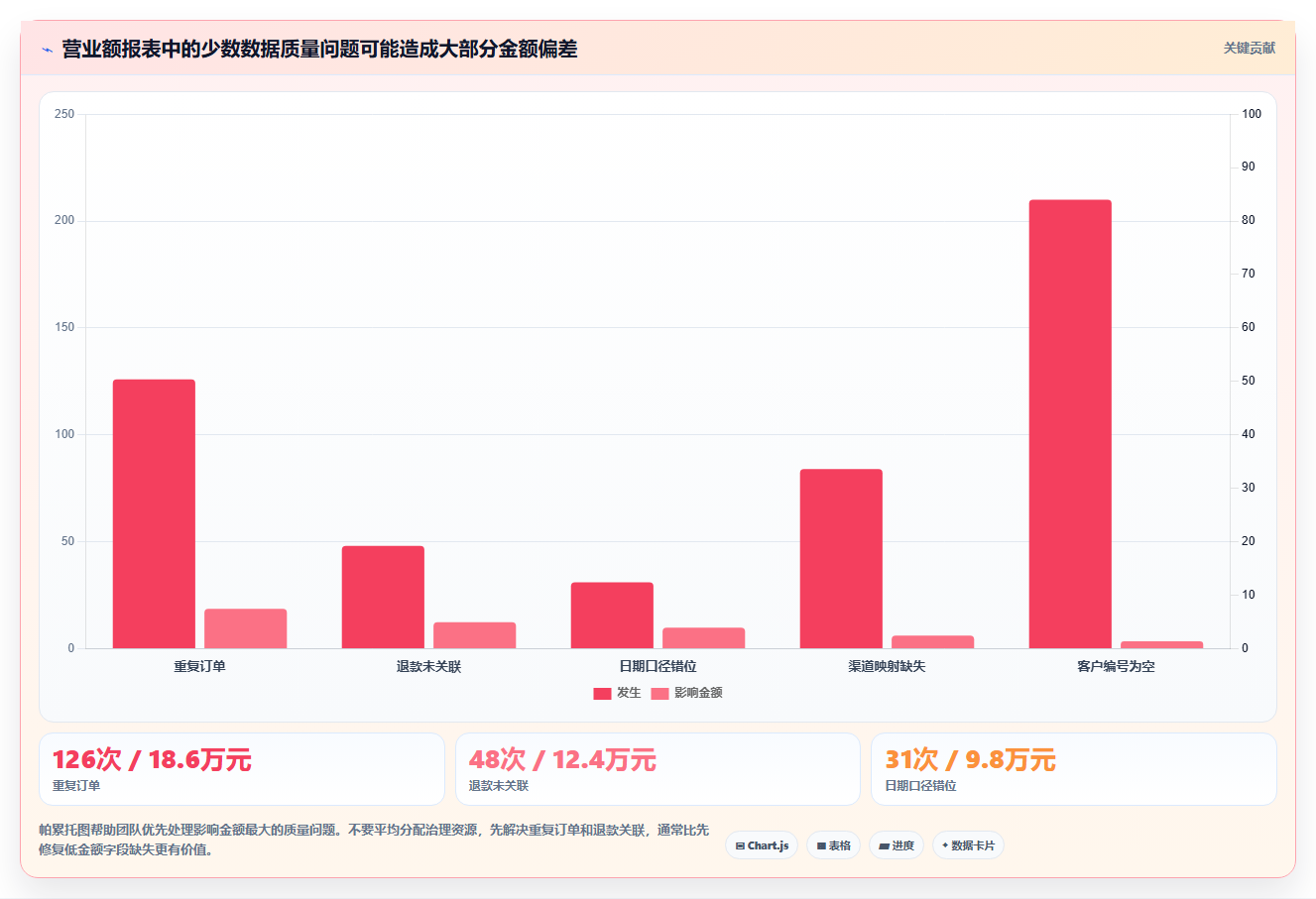This screenshot has width=1316, height=899.
Task: Click the 渠道映射缺失 amount bar
Action: [x=933, y=642]
